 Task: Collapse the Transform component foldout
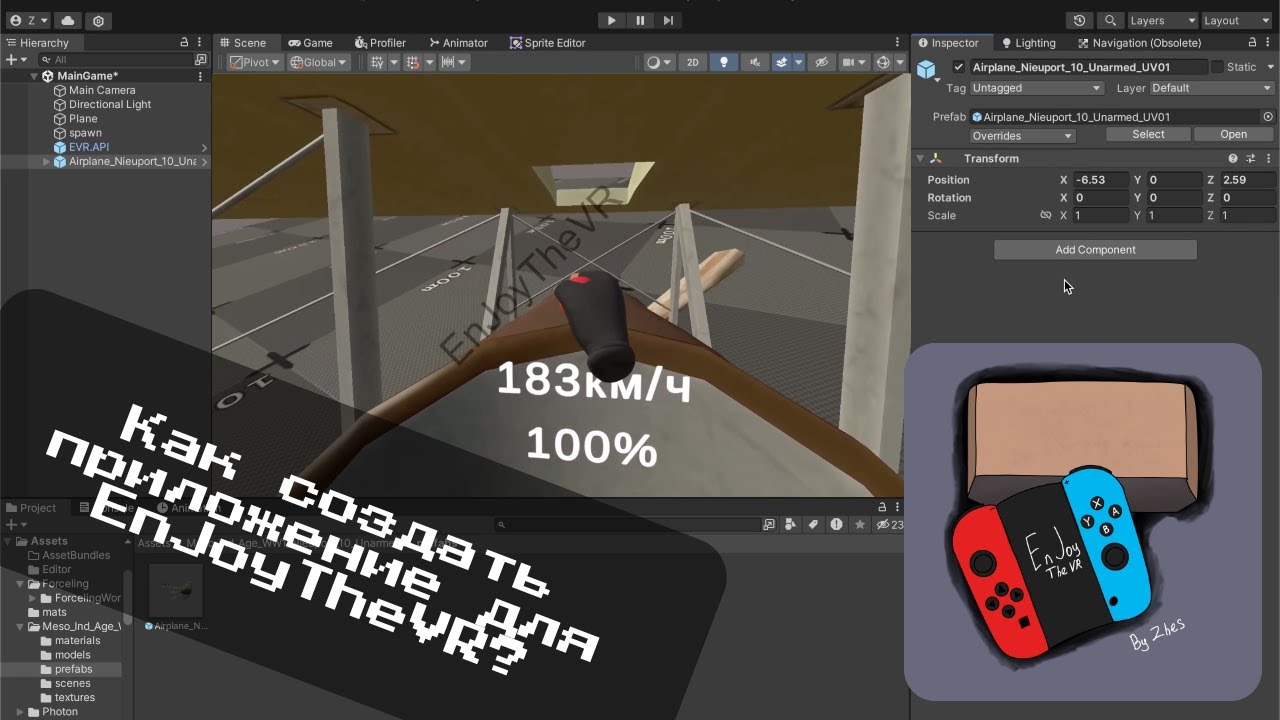point(920,158)
